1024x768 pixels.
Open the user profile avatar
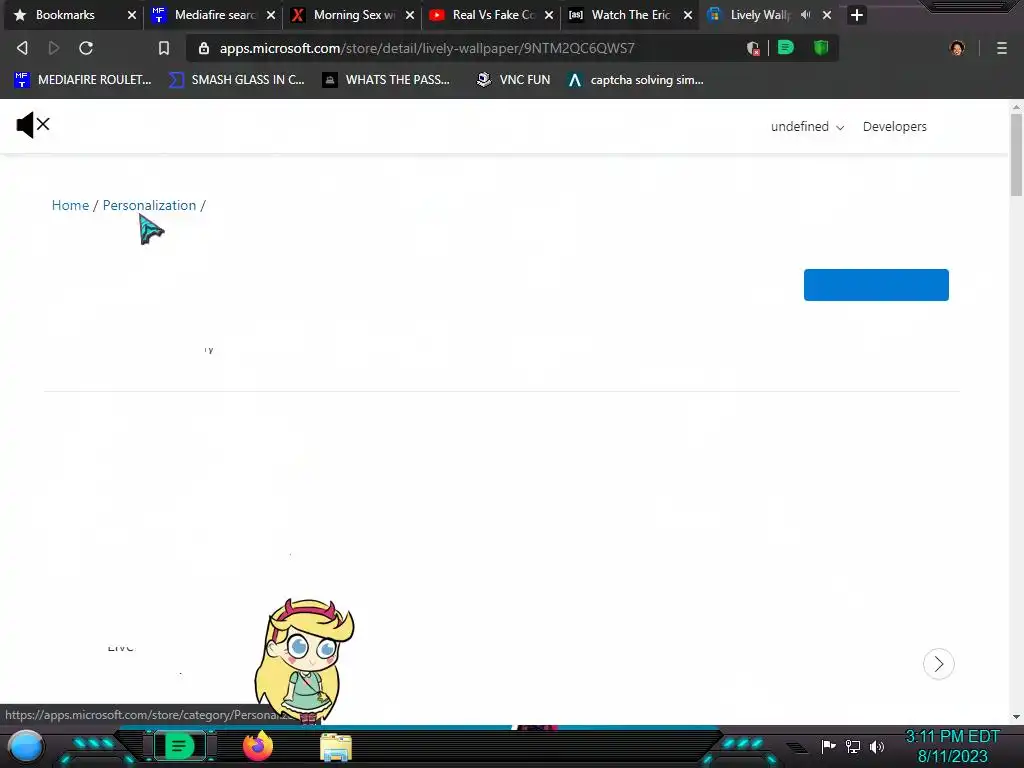pos(957,48)
